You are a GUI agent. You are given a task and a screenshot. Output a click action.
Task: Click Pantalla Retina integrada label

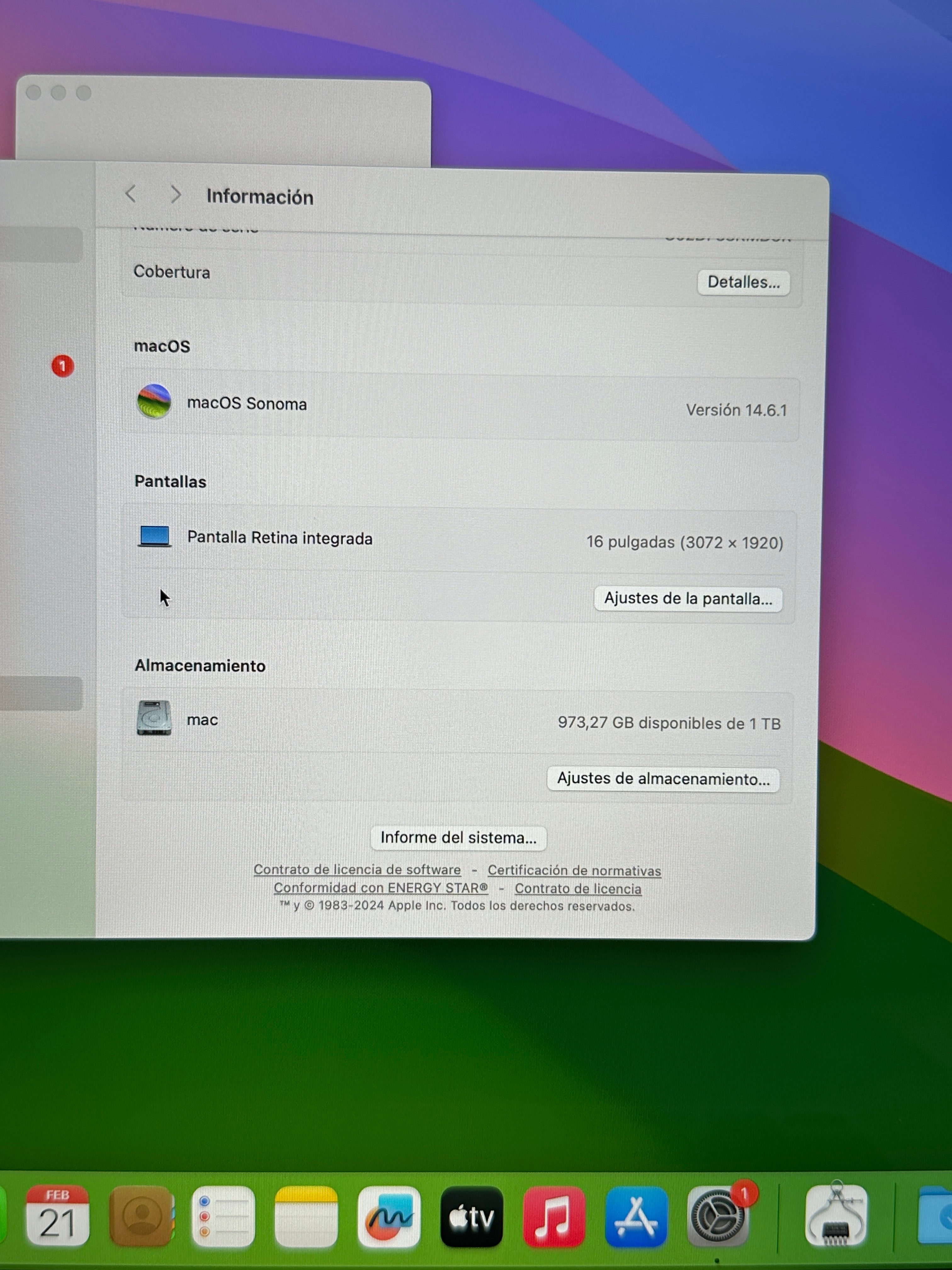pos(280,538)
